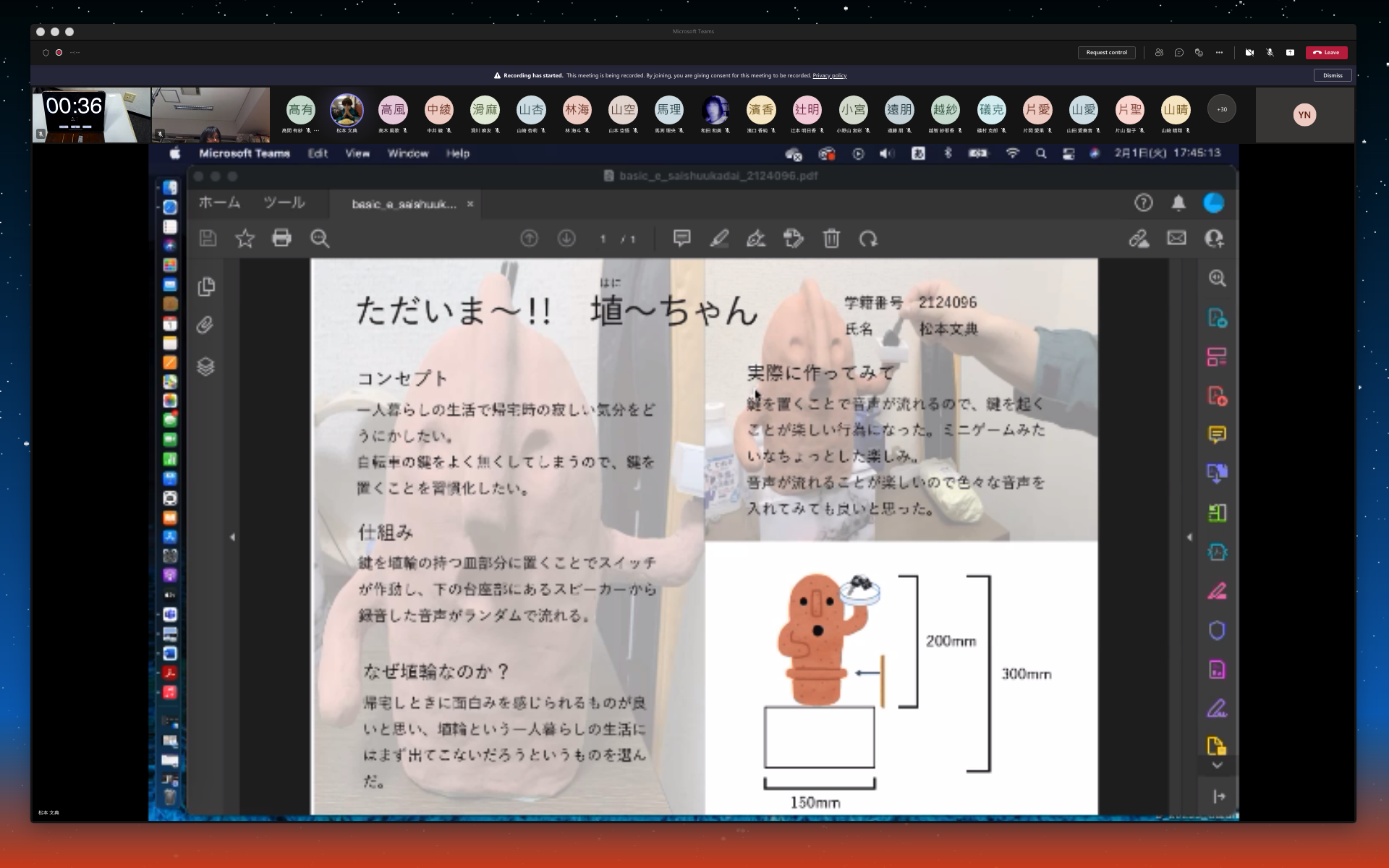Click the trash delete icon in PDF toolbar

pos(831,238)
